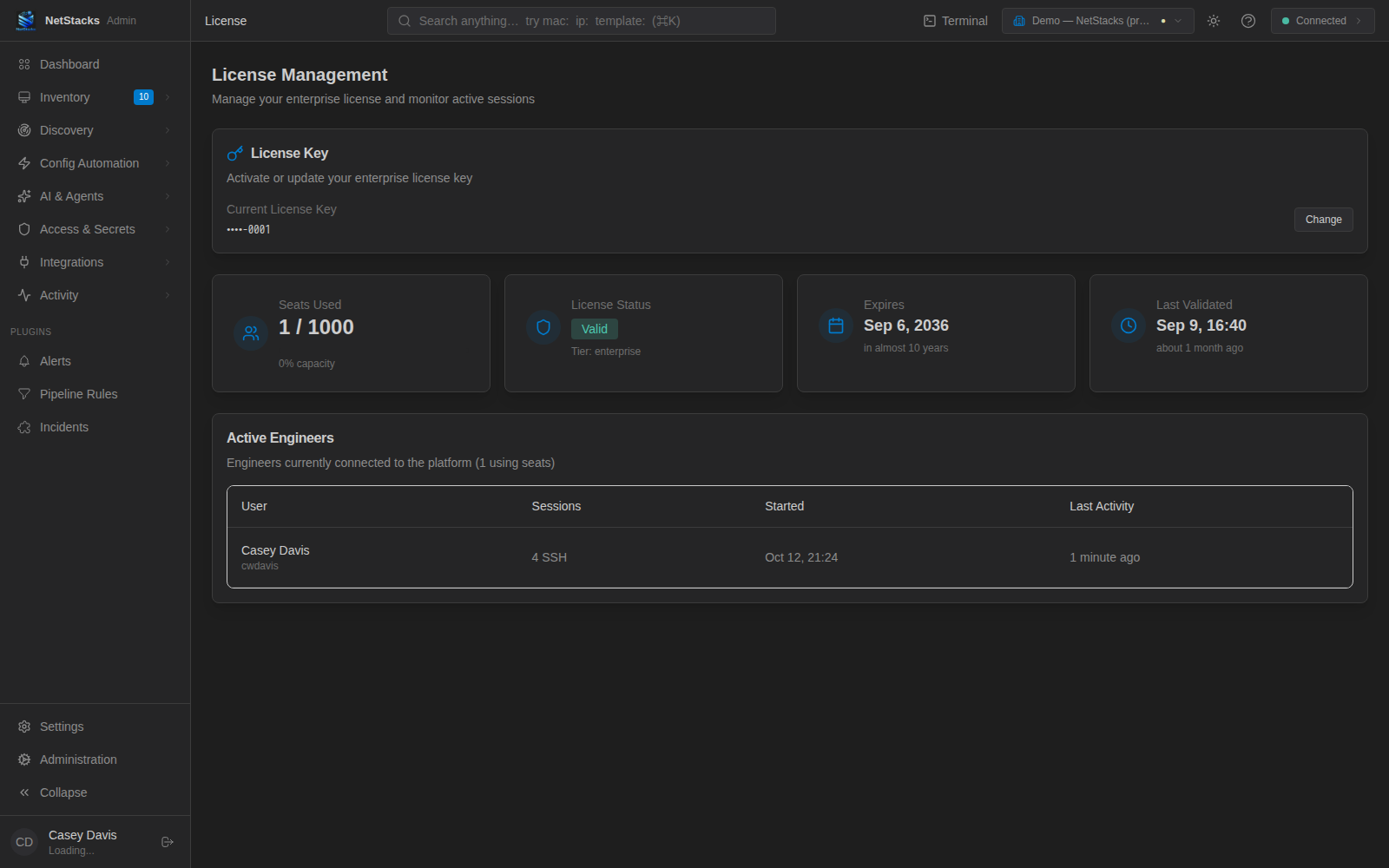Image resolution: width=1389 pixels, height=868 pixels.
Task: Expand the Inventory submenu chevron
Action: [x=168, y=97]
